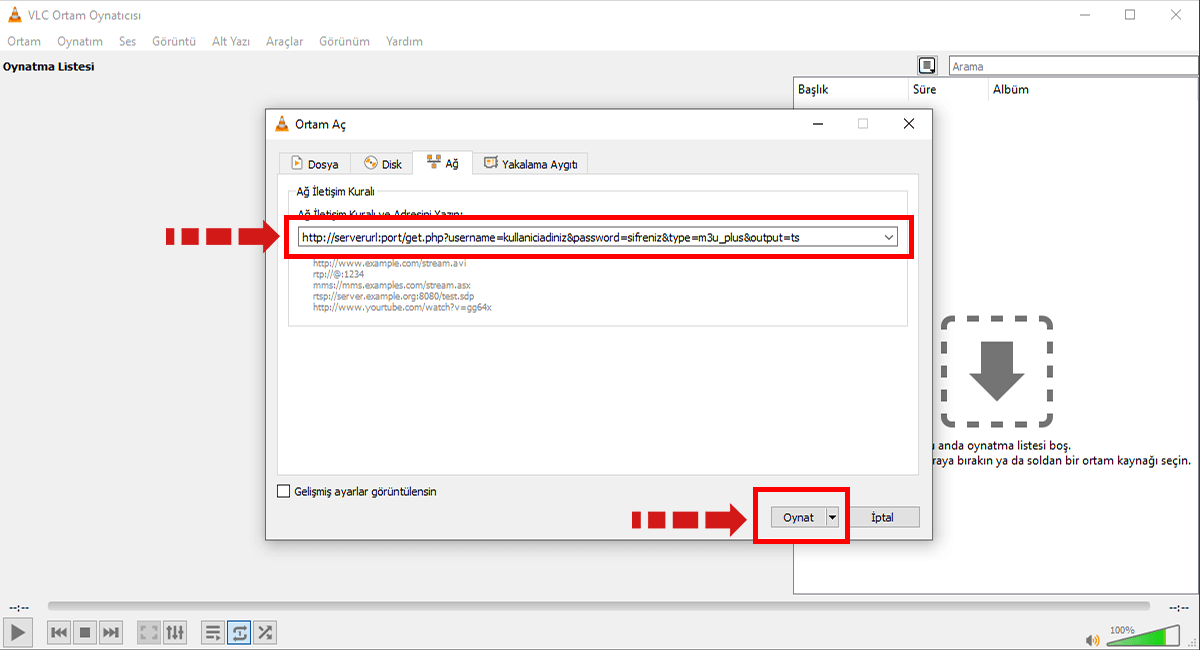Open the Alt Yazı menu

231,41
